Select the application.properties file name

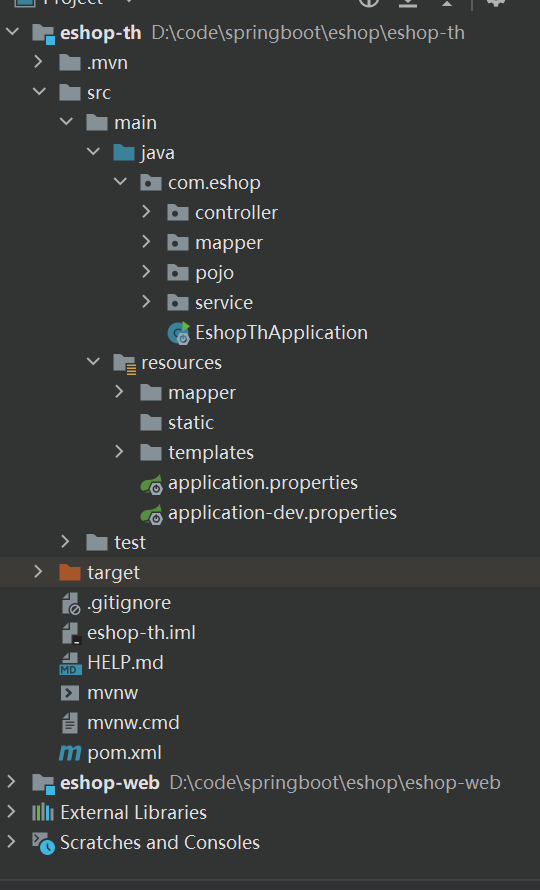(x=263, y=483)
